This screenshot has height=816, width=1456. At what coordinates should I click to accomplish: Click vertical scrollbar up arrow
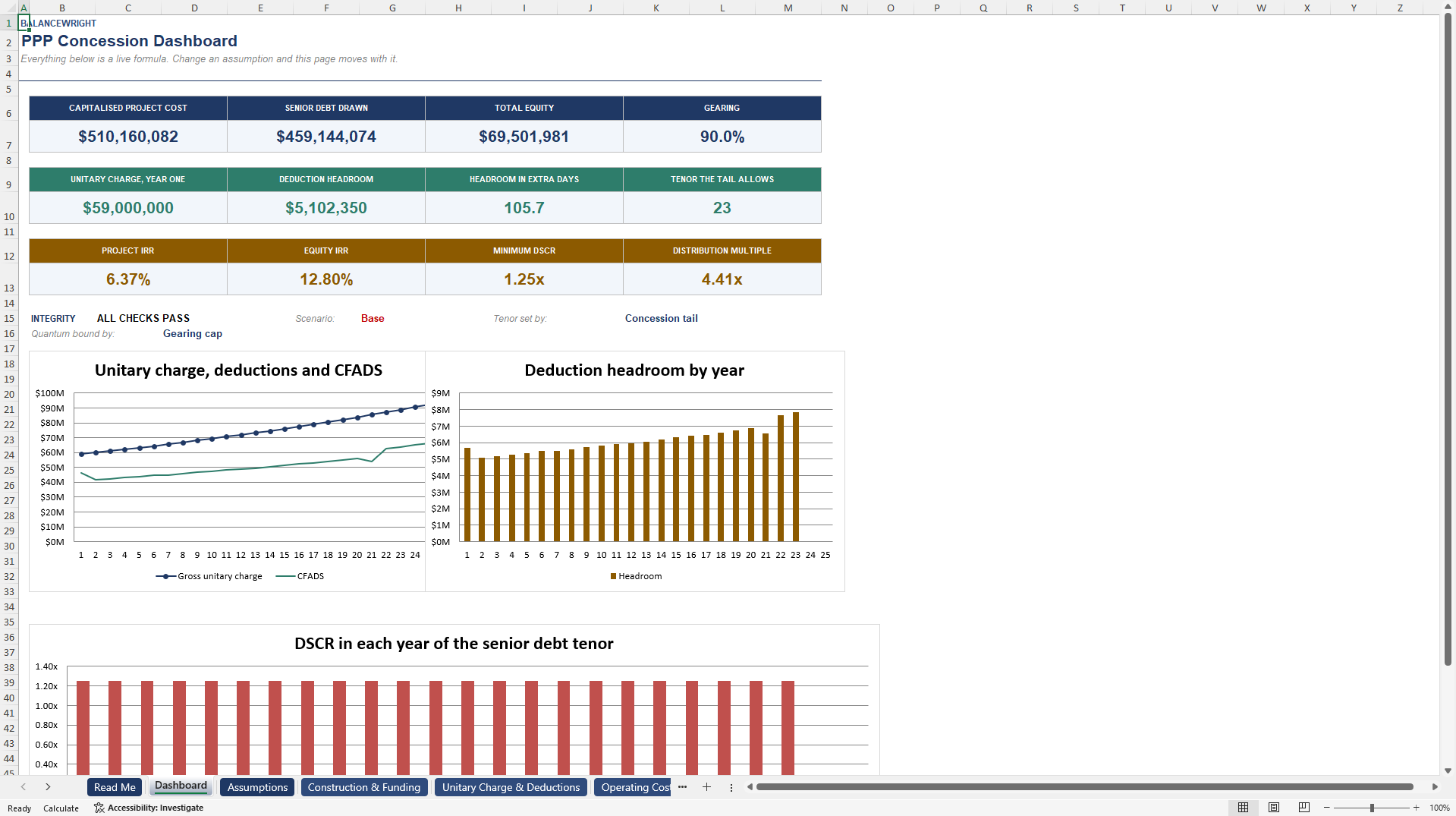(x=1448, y=6)
